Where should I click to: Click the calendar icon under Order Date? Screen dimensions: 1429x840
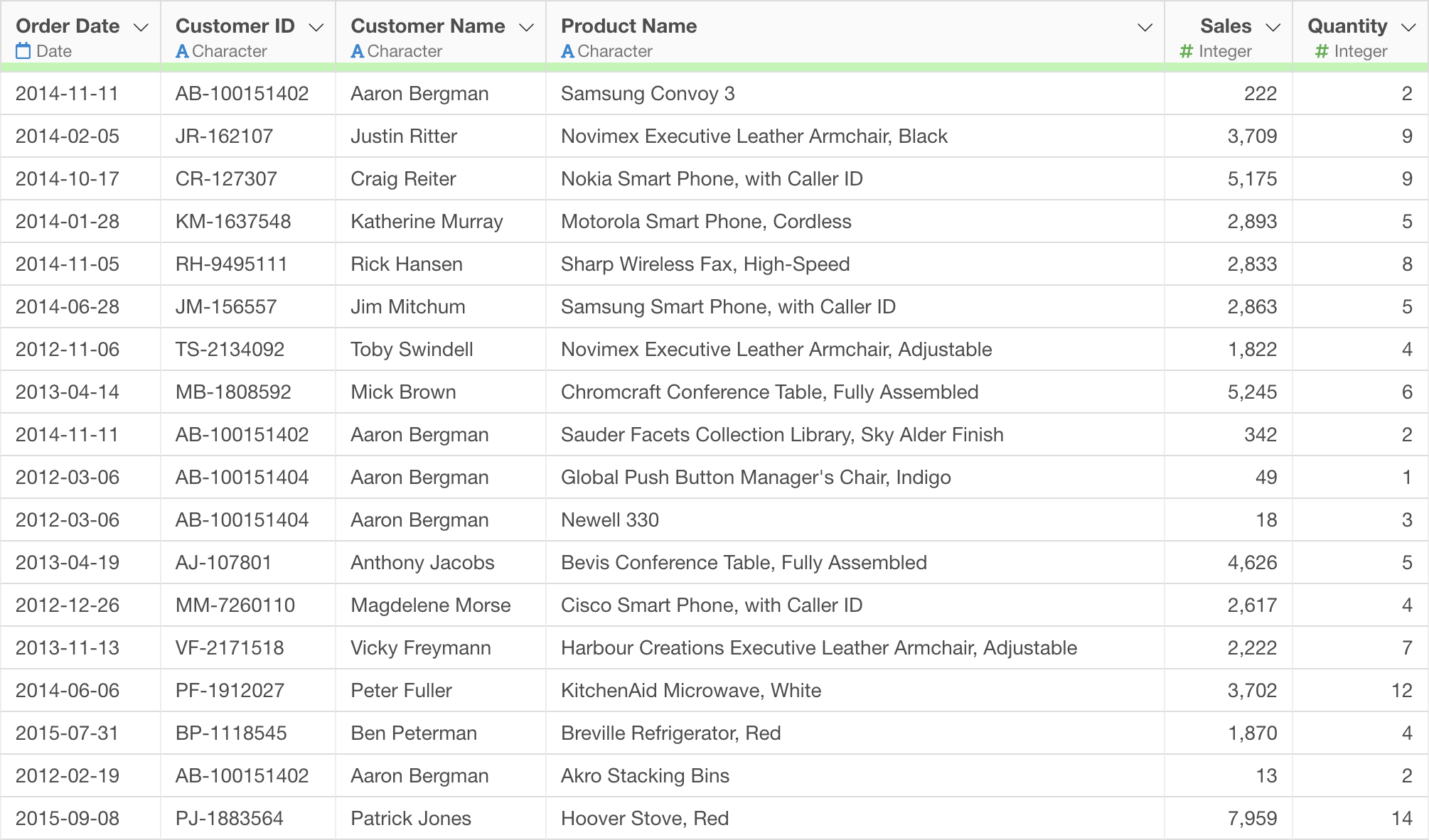point(23,51)
